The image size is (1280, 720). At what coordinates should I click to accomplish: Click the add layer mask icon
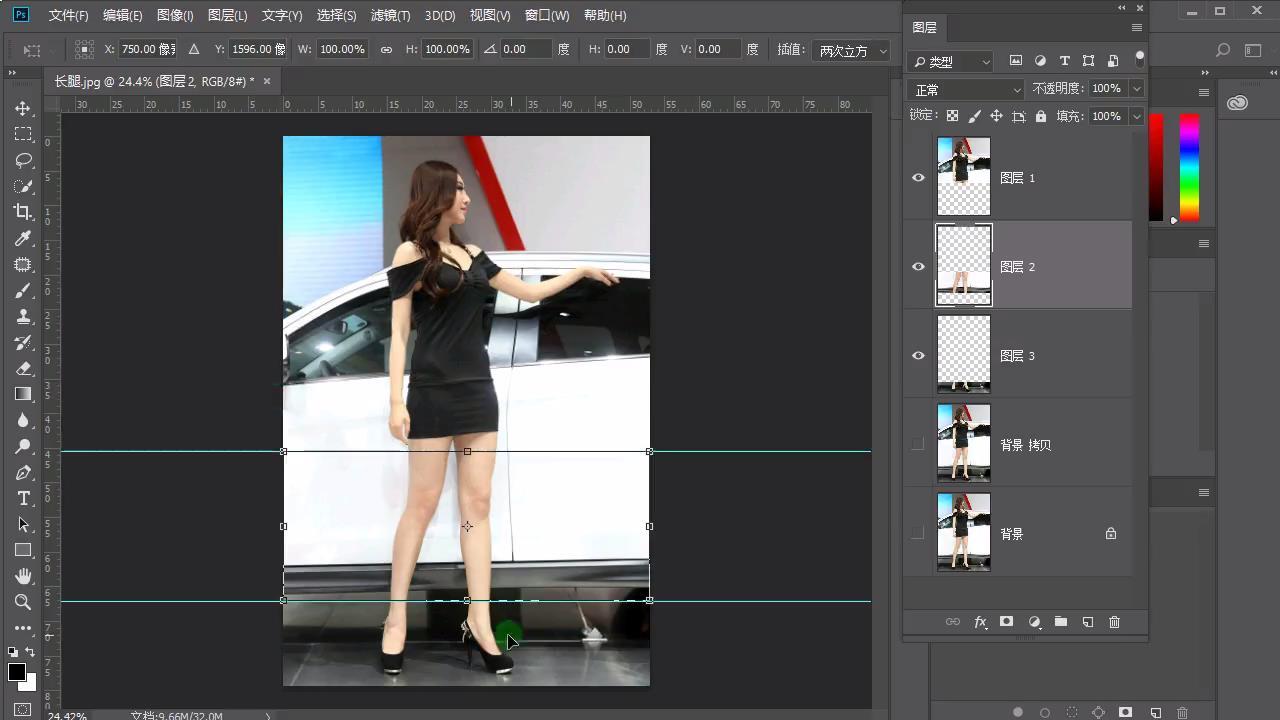tap(1007, 622)
